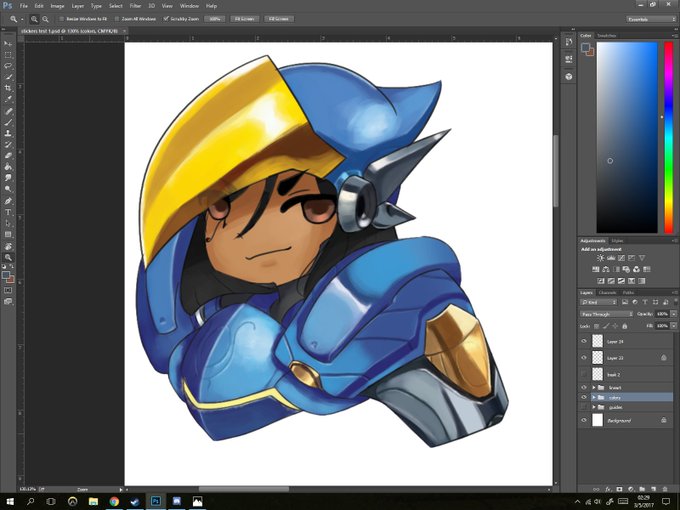Viewport: 680px width, 510px height.
Task: Show the hidden bottom layer group
Action: [584, 407]
